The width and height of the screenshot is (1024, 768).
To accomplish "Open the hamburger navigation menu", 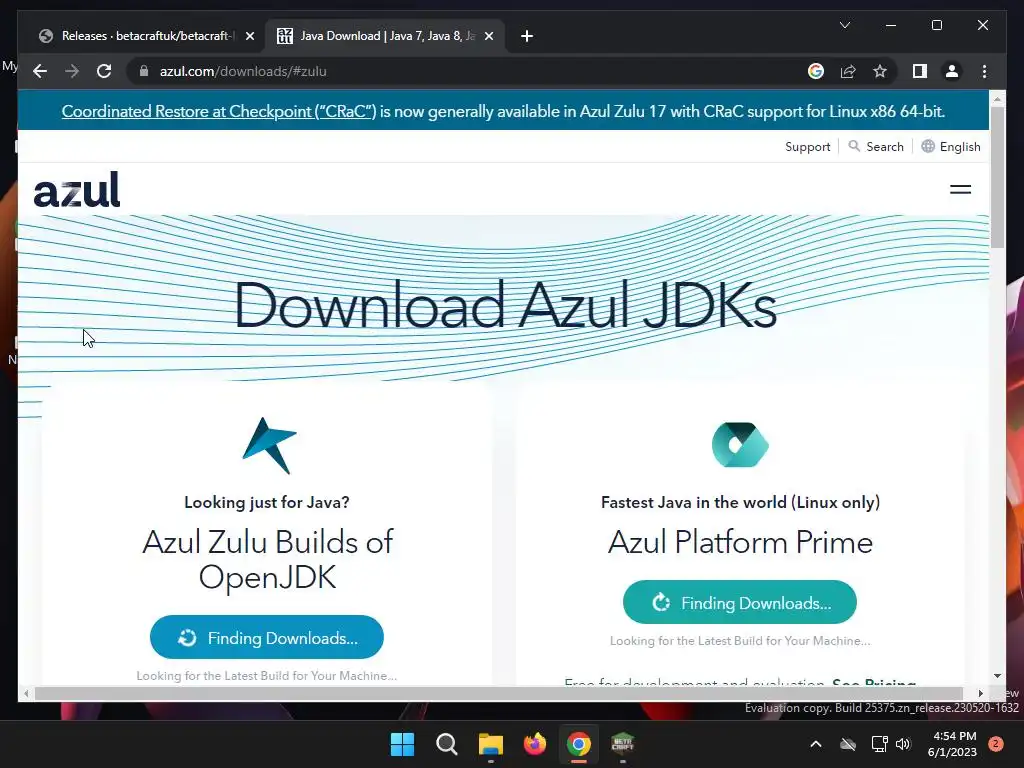I will click(960, 189).
